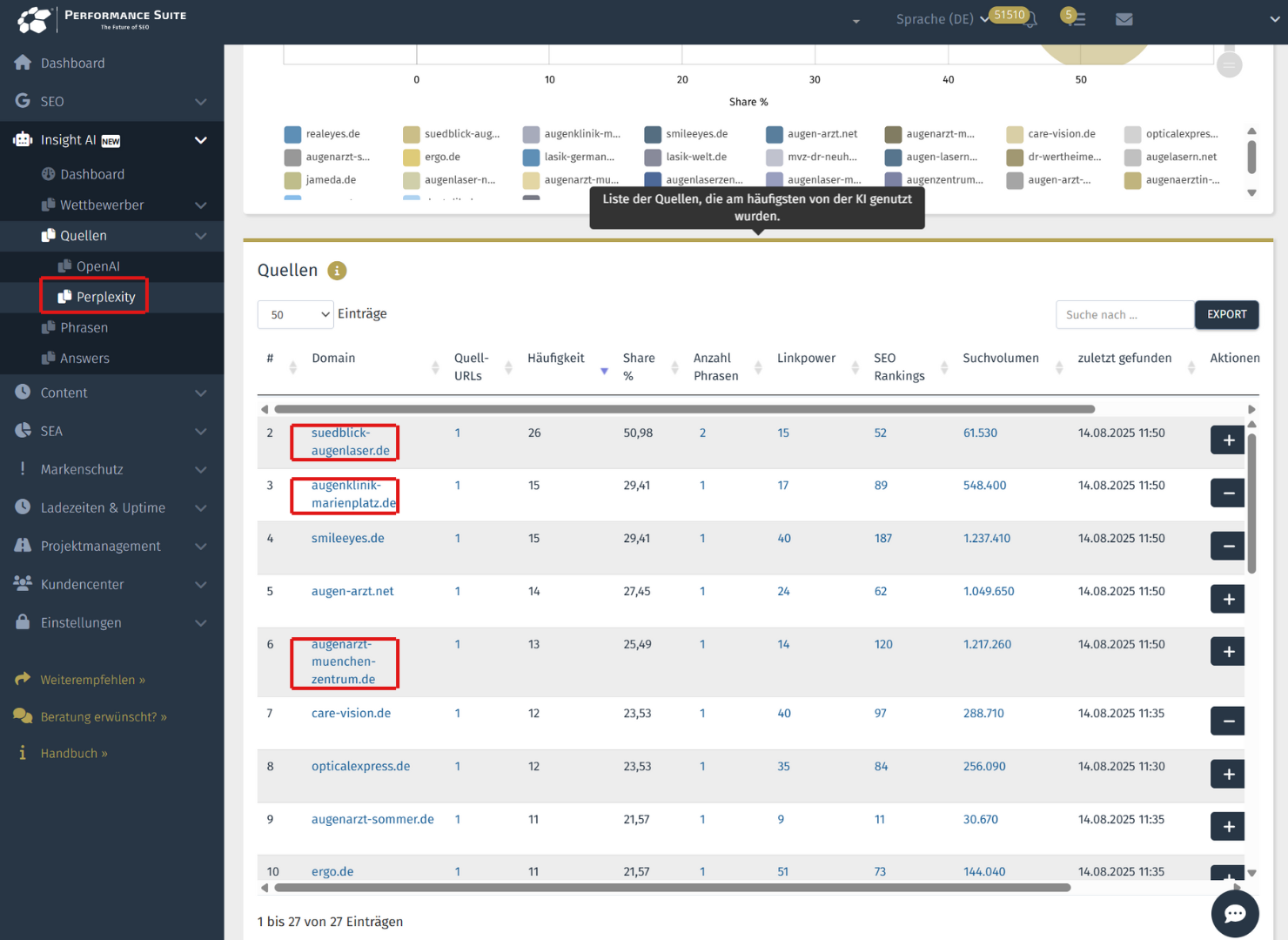This screenshot has width=1288, height=940.
Task: Open the Sprache (DE) language dropdown
Action: (x=942, y=19)
